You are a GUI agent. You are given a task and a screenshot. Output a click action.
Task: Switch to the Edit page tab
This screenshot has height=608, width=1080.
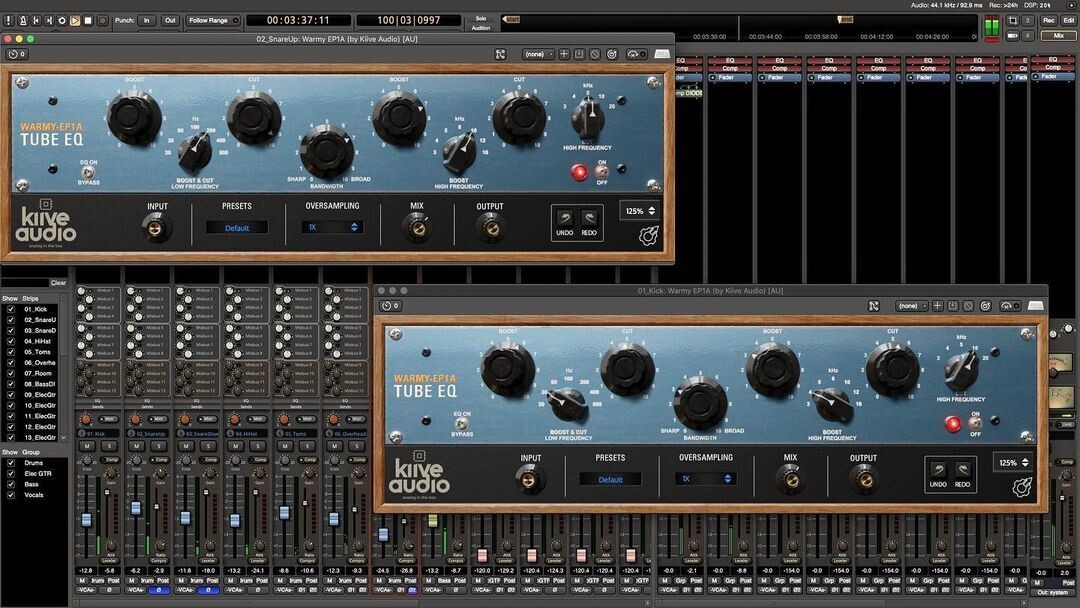pos(1068,21)
